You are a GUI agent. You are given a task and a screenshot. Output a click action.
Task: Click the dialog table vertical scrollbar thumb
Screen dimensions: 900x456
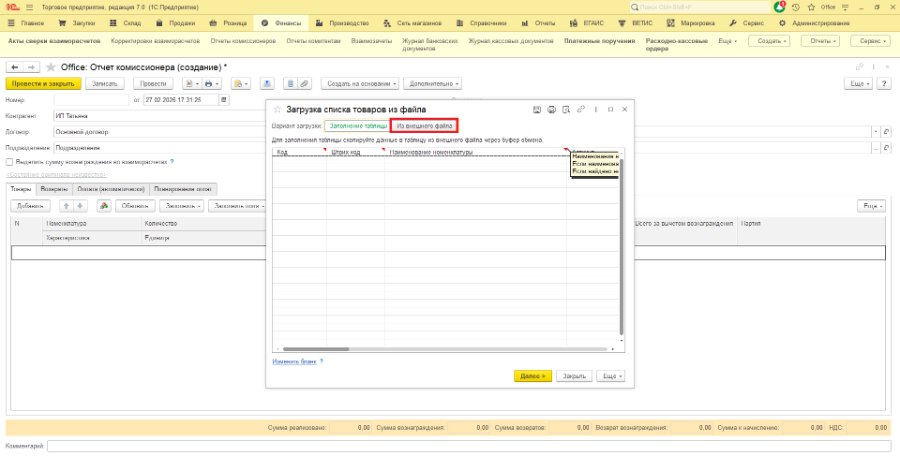point(622,247)
